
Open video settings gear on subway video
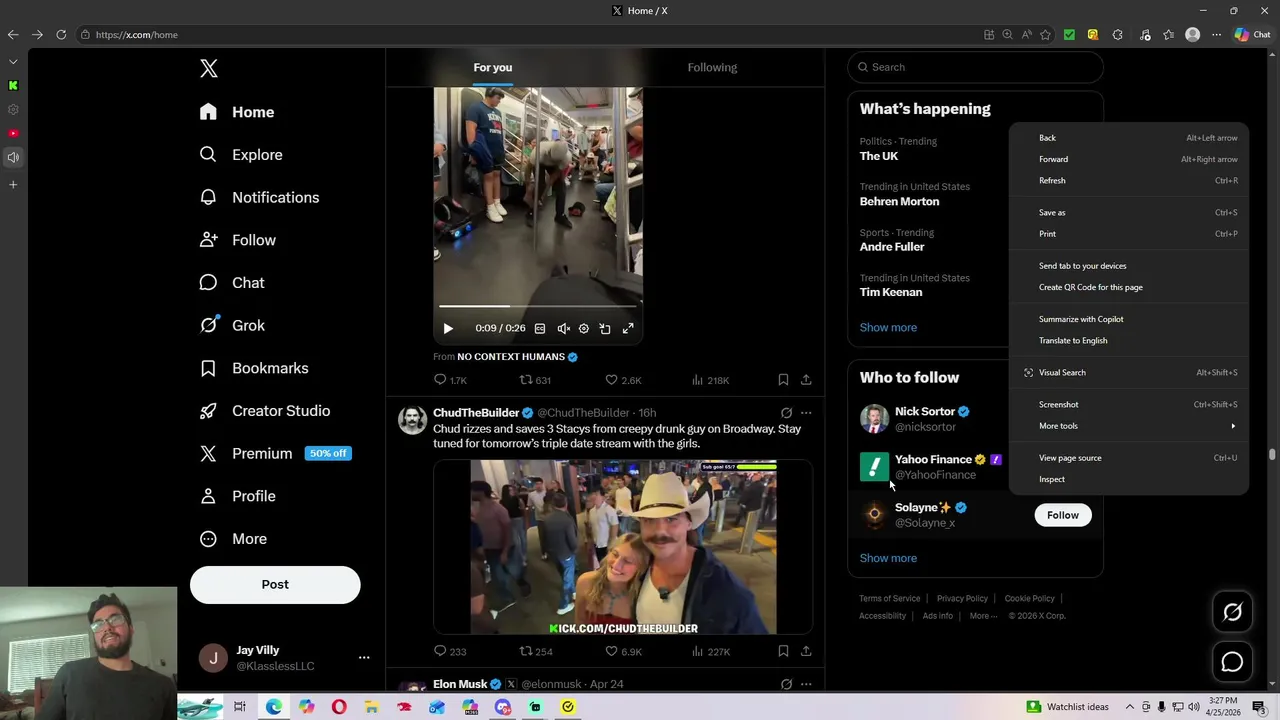584,328
